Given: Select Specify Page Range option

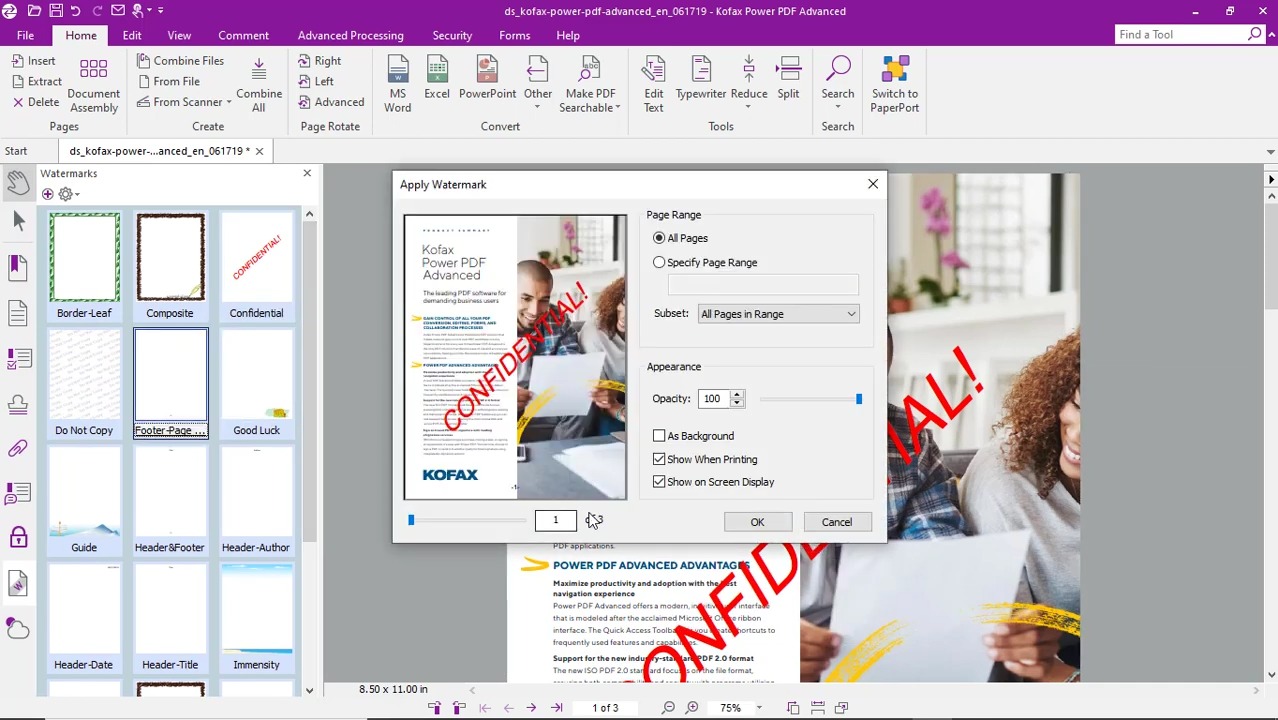Looking at the screenshot, I should tap(659, 262).
